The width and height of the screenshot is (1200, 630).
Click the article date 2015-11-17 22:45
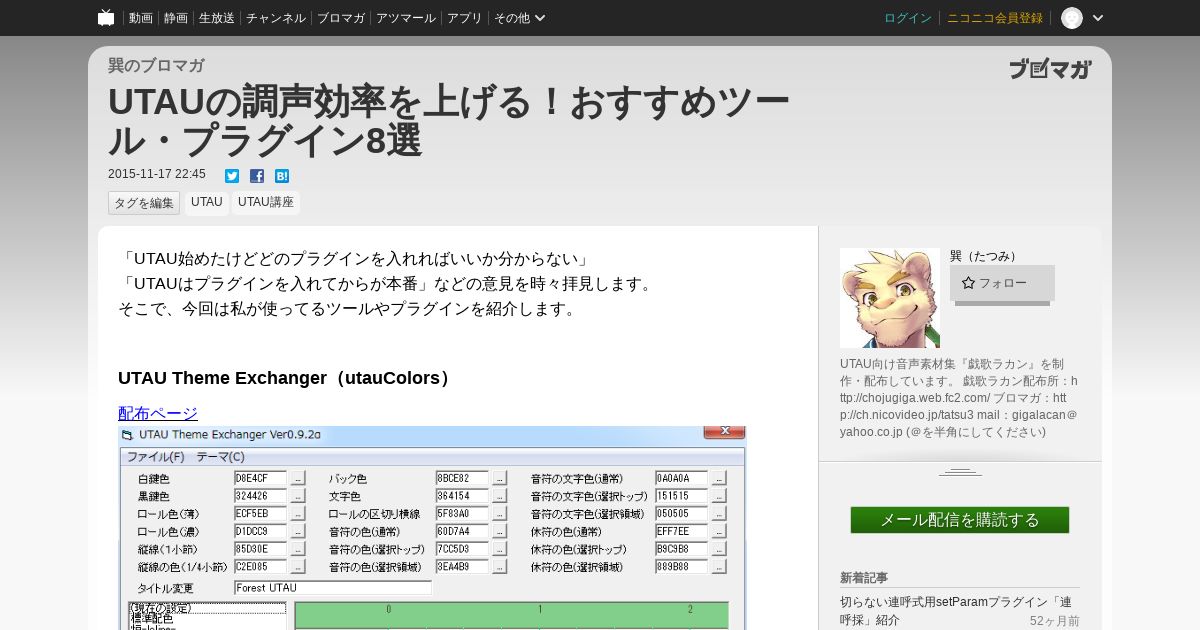[157, 174]
